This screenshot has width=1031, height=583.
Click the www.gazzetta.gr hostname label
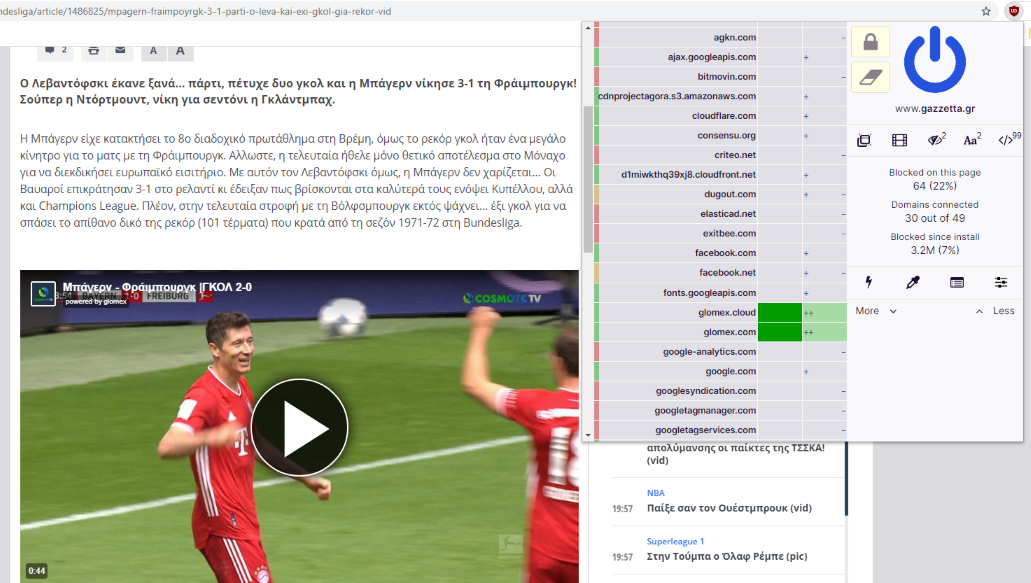[x=934, y=108]
